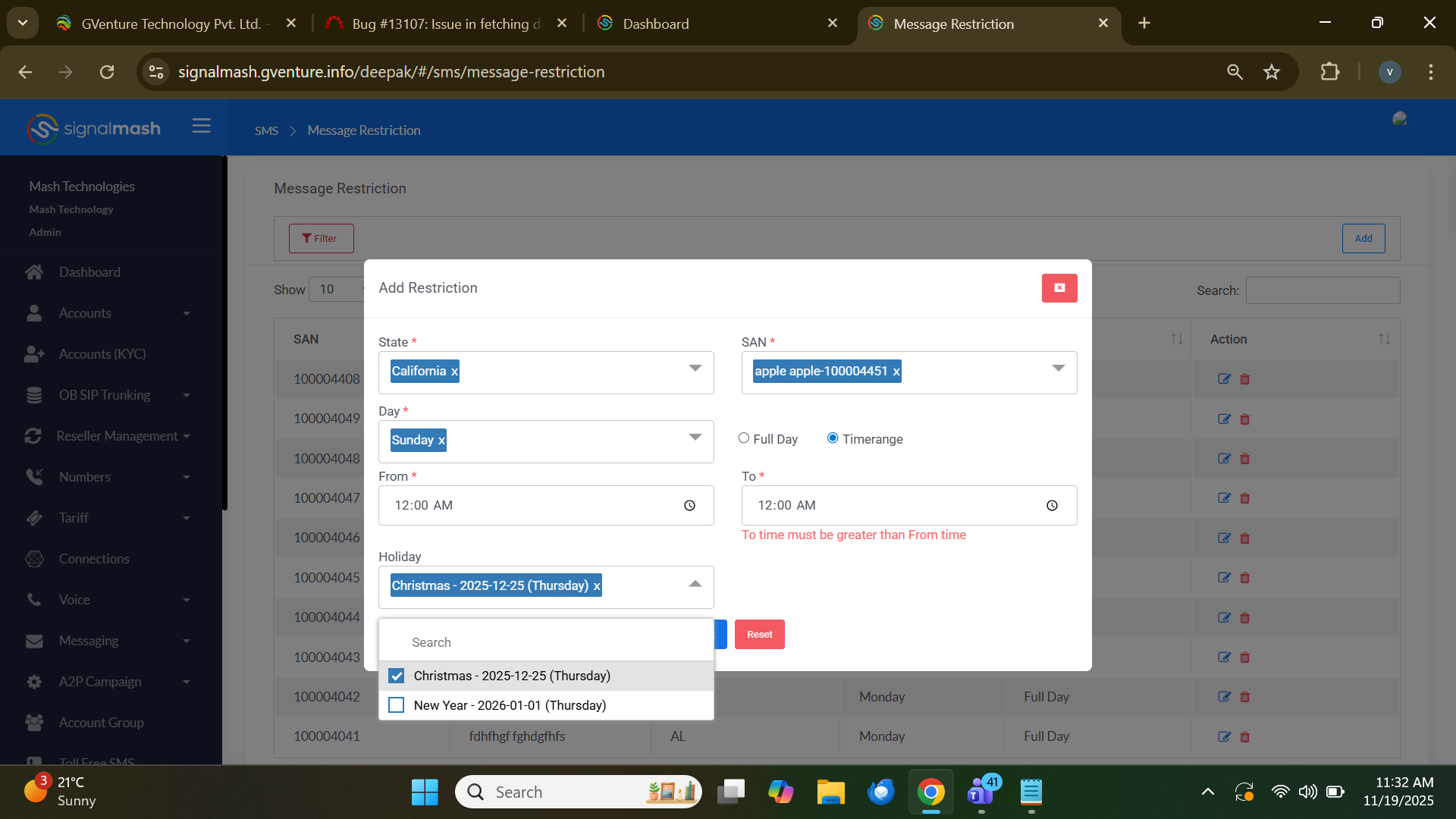
Task: Expand the SAN dropdown arrow
Action: tap(1058, 369)
